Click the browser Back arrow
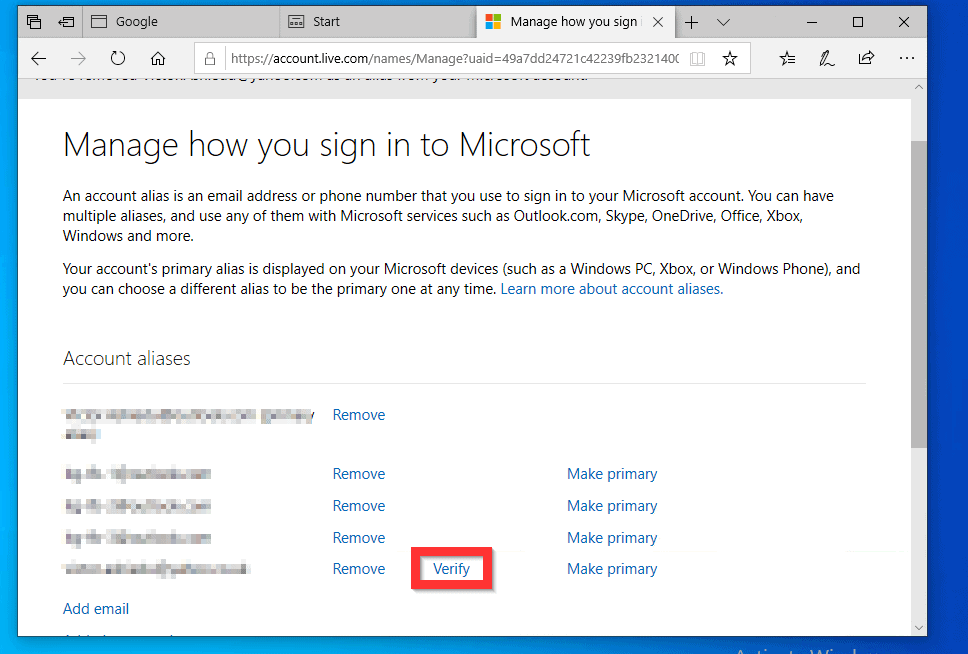 pos(38,58)
